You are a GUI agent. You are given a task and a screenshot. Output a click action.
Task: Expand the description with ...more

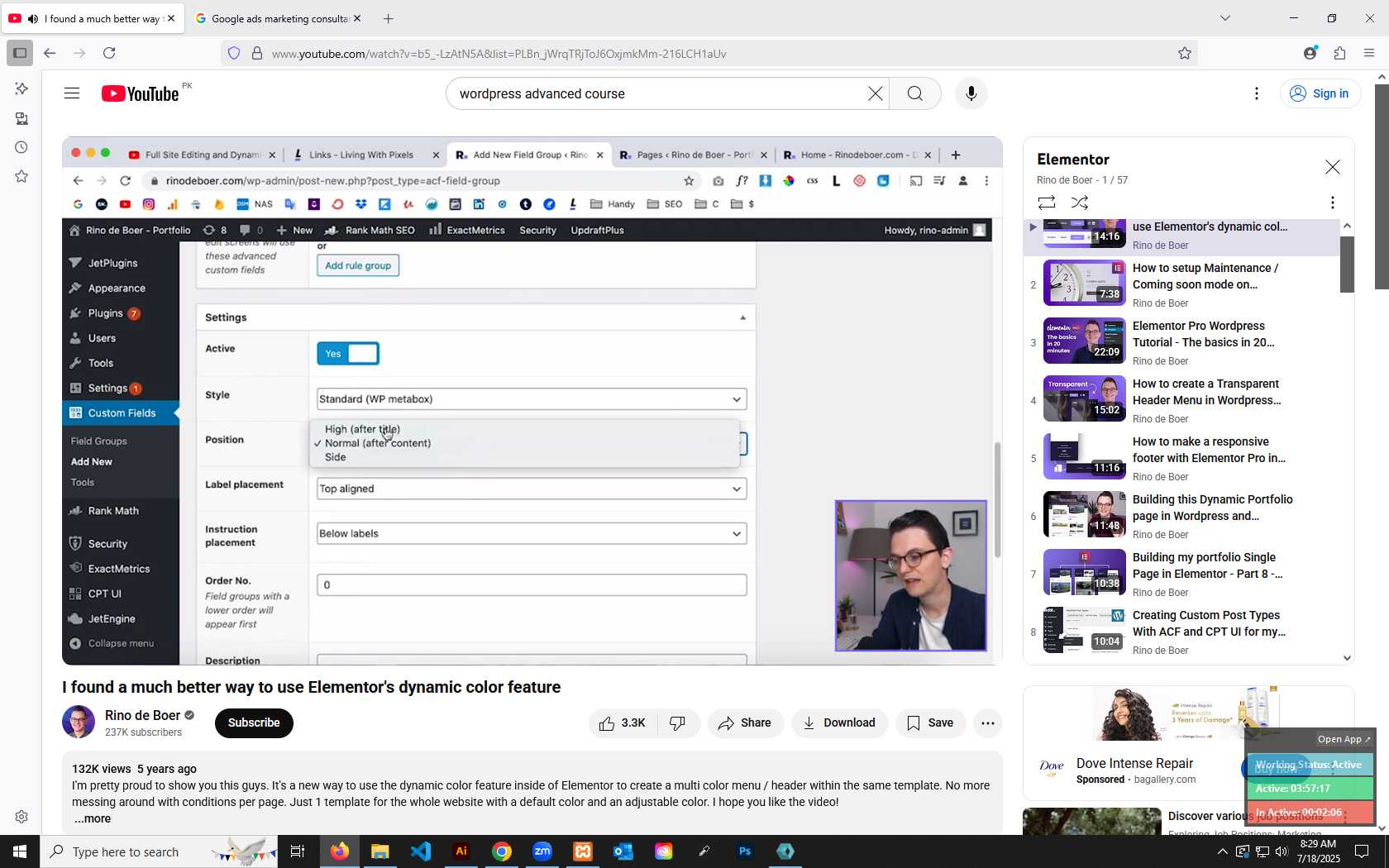93,818
